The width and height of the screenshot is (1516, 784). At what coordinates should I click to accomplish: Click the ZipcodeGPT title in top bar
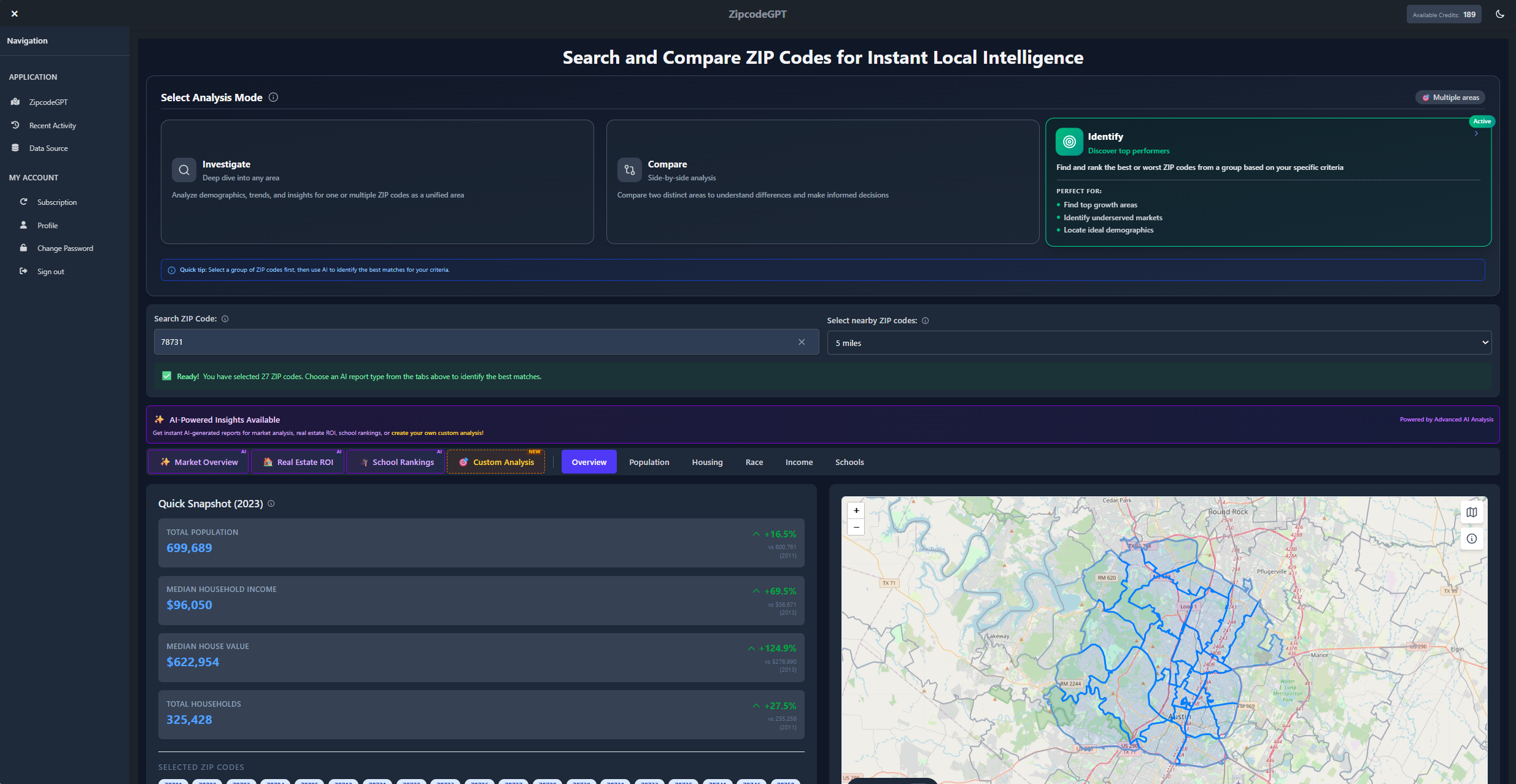pos(757,14)
